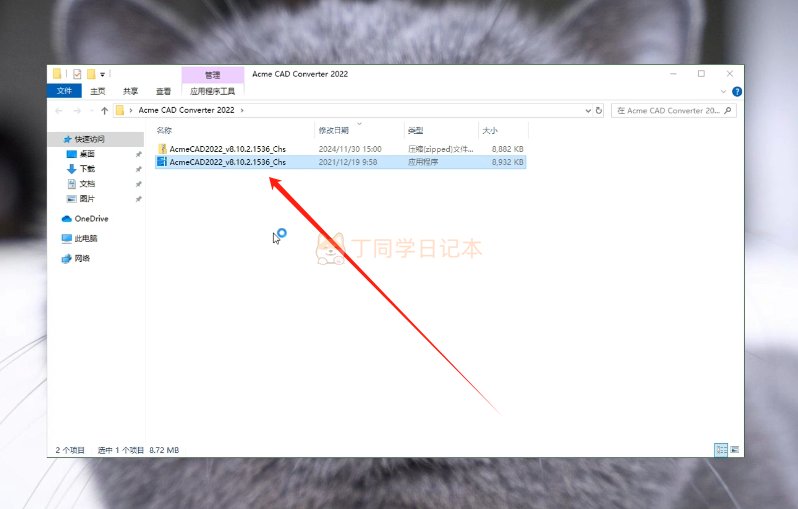798x509 pixels.
Task: Sort by 名称 column header
Action: [164, 131]
